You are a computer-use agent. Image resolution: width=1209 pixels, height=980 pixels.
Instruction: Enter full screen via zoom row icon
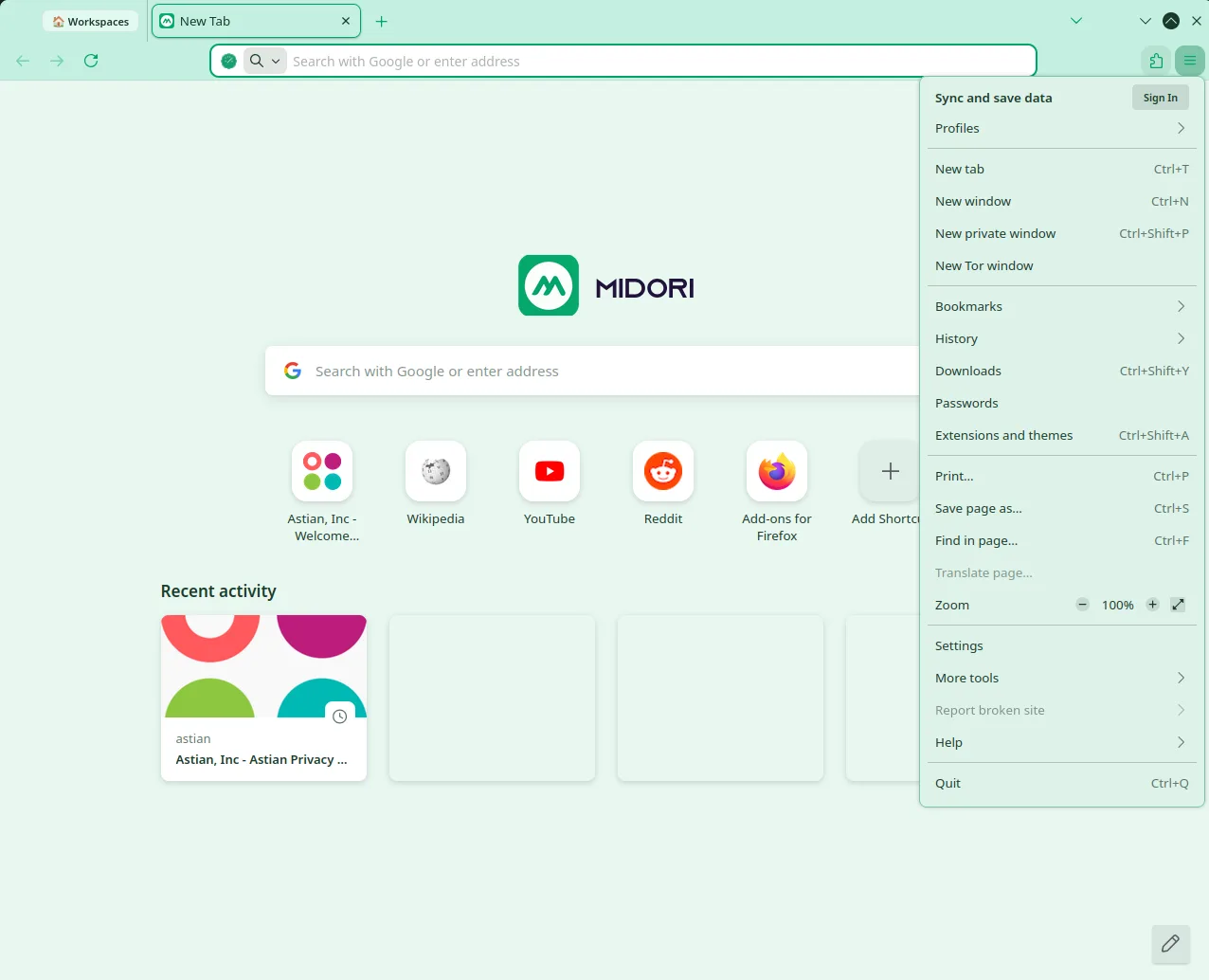[x=1178, y=605]
